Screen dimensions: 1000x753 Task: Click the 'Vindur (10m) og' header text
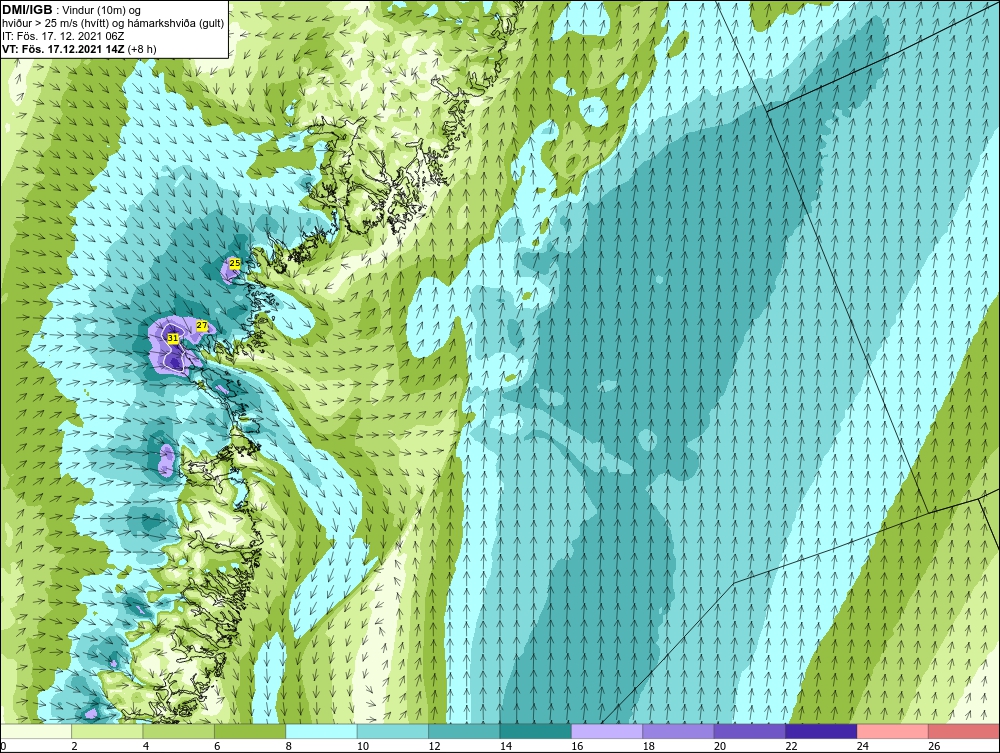click(102, 11)
